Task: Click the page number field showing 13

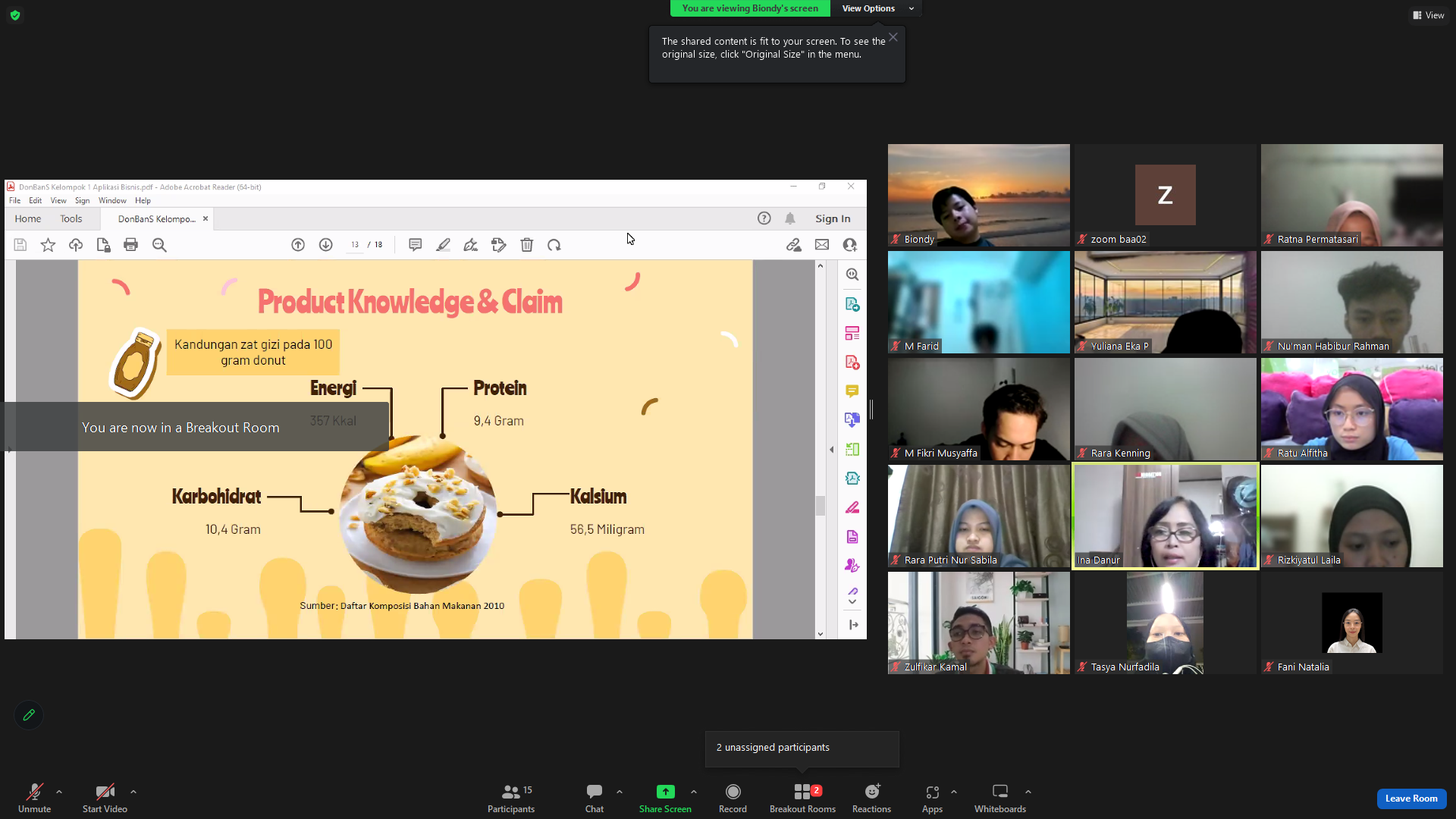Action: pos(355,245)
